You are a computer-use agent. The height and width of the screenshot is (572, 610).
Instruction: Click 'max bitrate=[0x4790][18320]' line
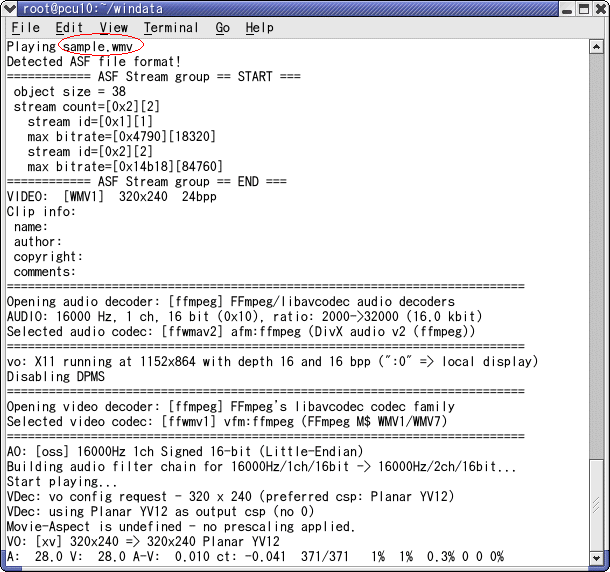[121, 137]
